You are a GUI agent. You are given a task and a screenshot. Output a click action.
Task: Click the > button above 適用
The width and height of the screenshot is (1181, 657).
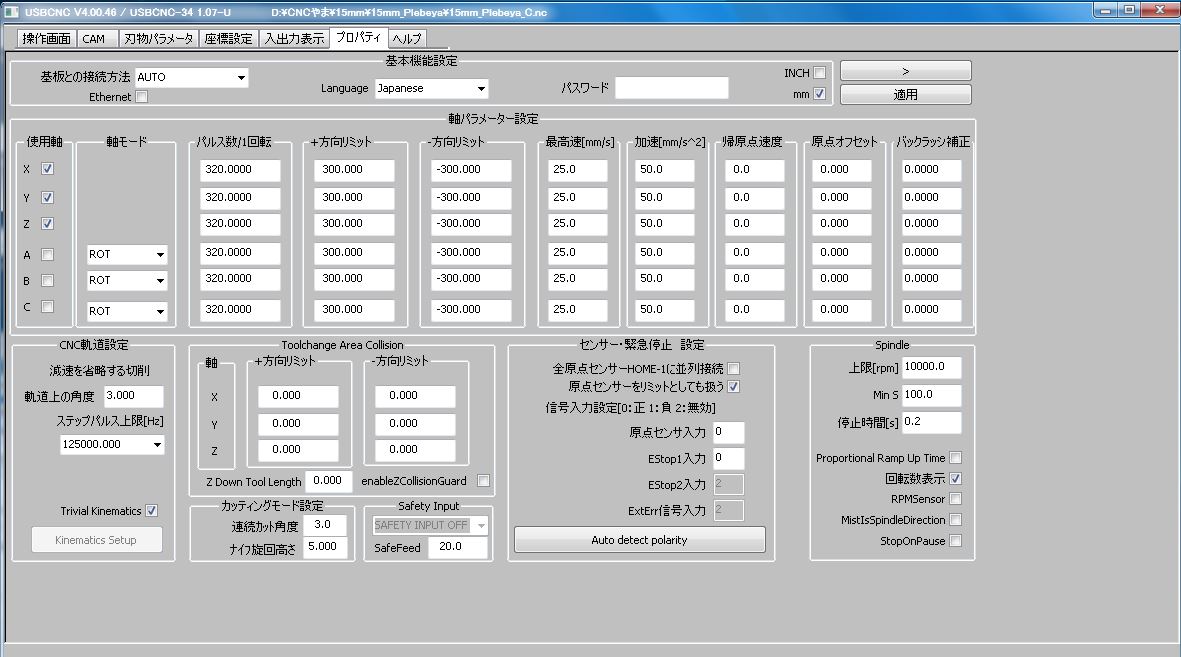click(x=905, y=71)
